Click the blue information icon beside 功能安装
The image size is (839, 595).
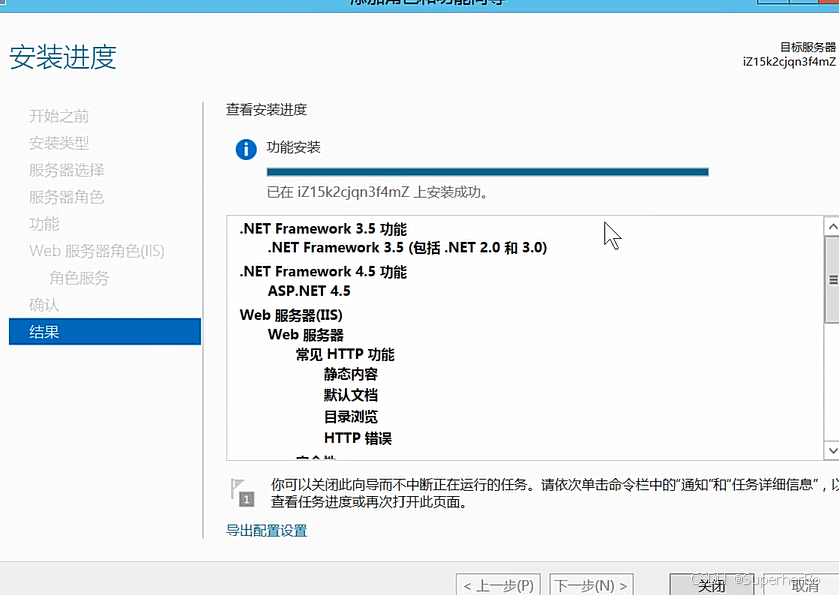[246, 149]
